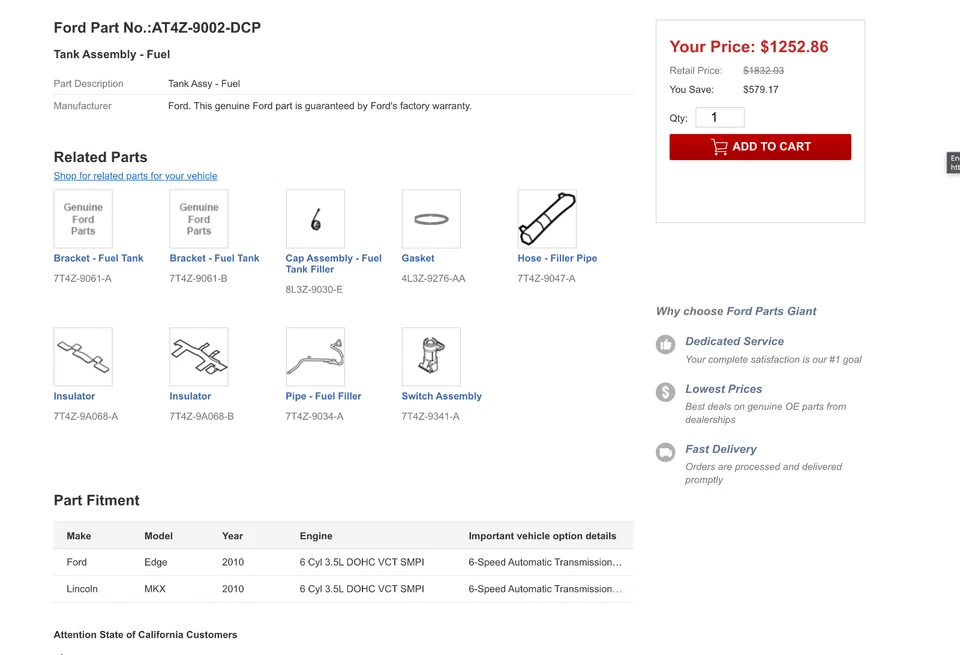Screen dimensions: 960x655
Task: Click the Pipe - Fuel Filler image
Action: pyautogui.click(x=315, y=357)
